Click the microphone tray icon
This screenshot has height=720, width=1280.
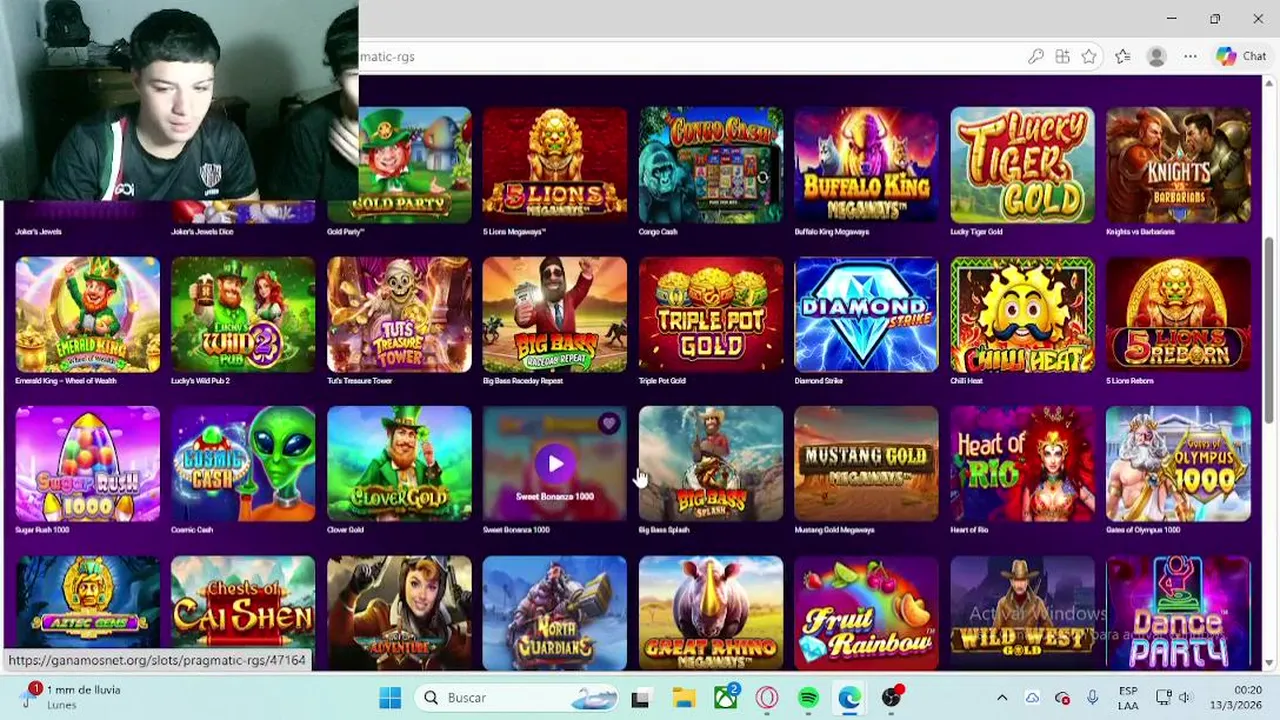[x=1092, y=698]
